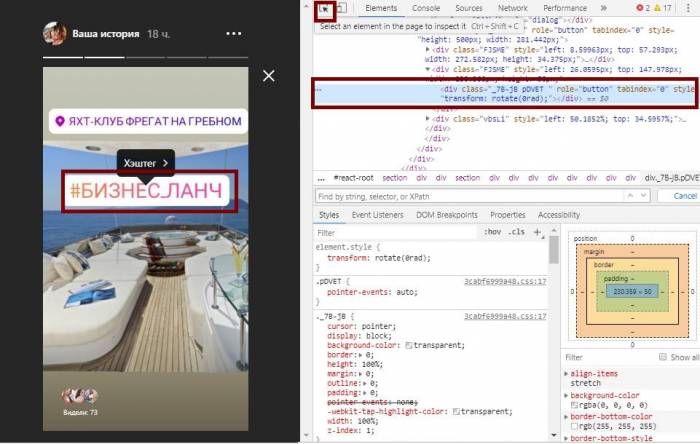Click the yellow warning count indicator
Image resolution: width=700 pixels, height=444 pixels.
pyautogui.click(x=664, y=8)
